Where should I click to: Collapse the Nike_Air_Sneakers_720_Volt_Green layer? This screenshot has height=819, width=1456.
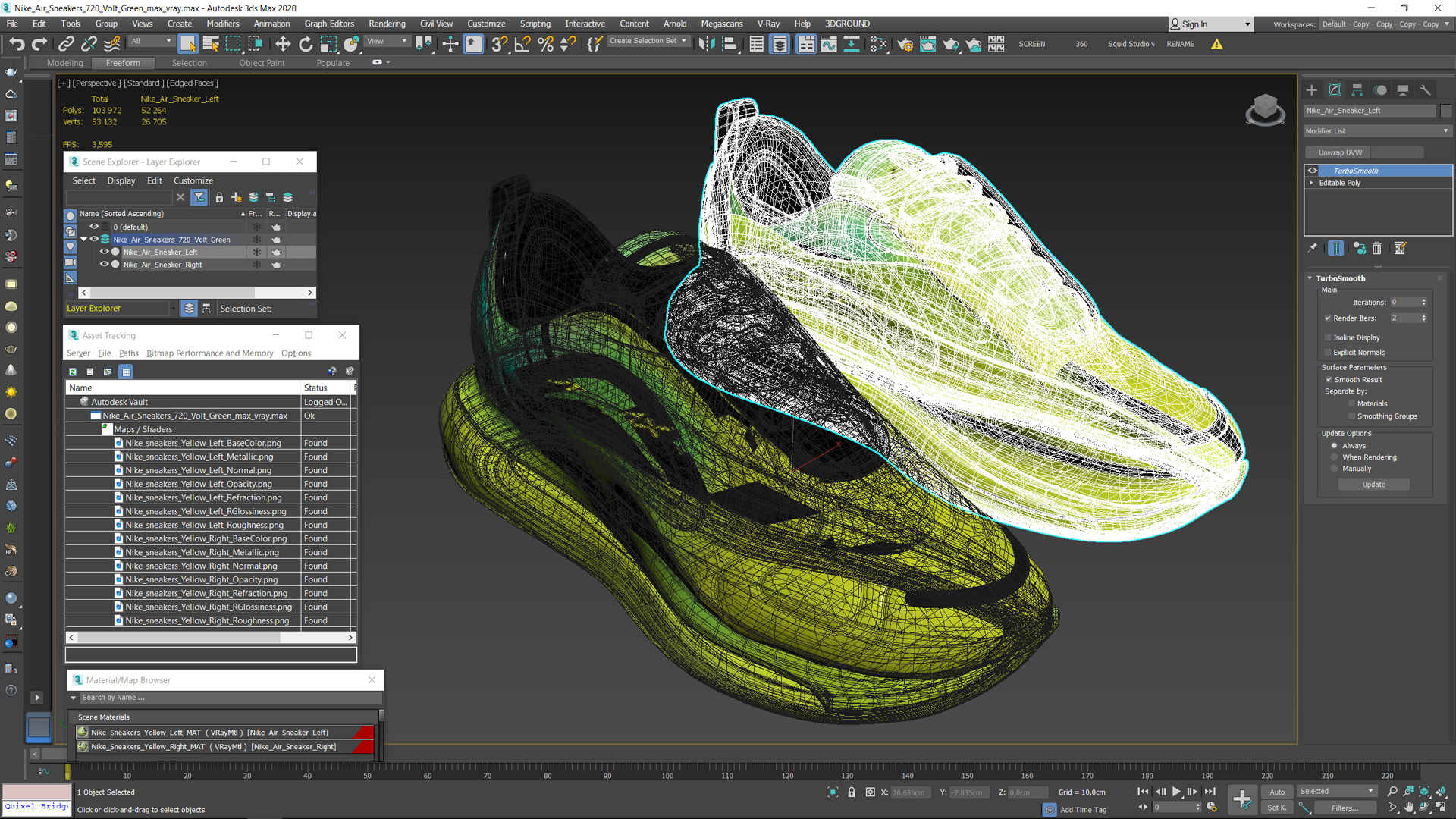84,240
